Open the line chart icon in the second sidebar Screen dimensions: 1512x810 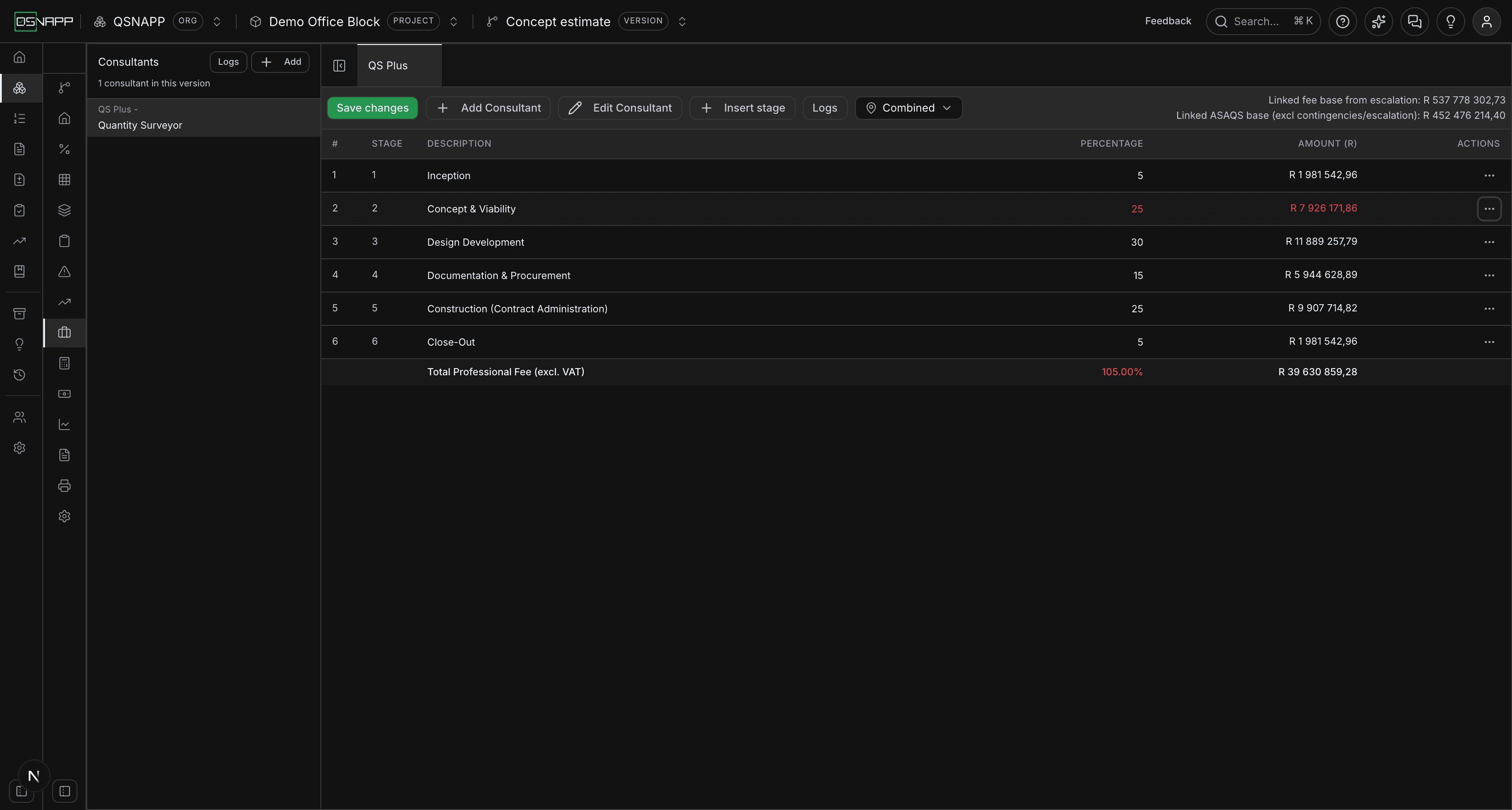pos(64,424)
